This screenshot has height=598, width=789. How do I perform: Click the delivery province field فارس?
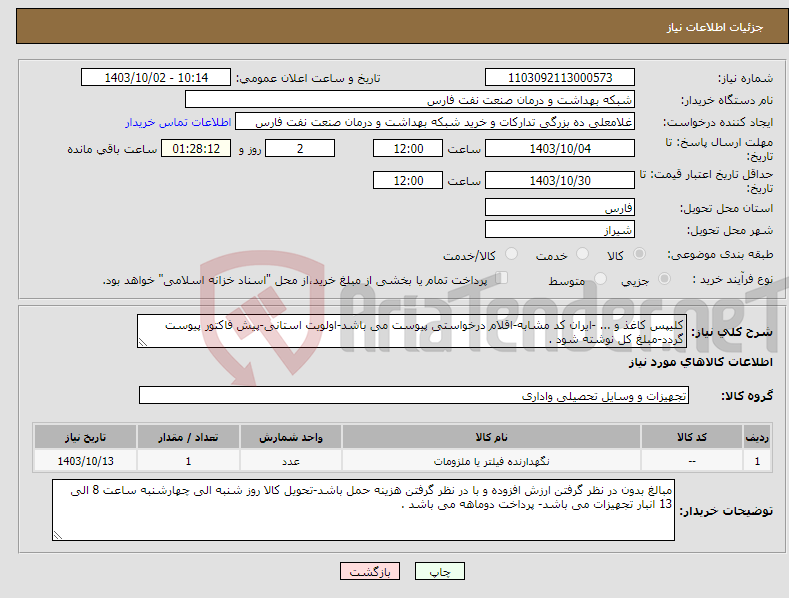(x=560, y=207)
